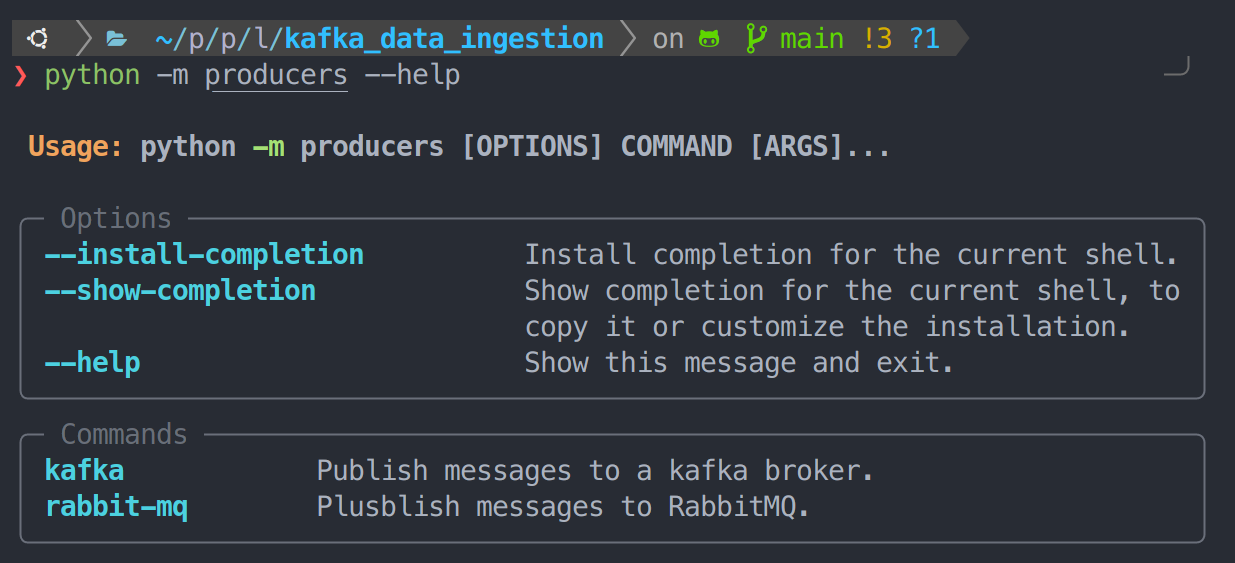Viewport: 1235px width, 563px height.
Task: Click the red prompt arrow symbol
Action: [20, 76]
